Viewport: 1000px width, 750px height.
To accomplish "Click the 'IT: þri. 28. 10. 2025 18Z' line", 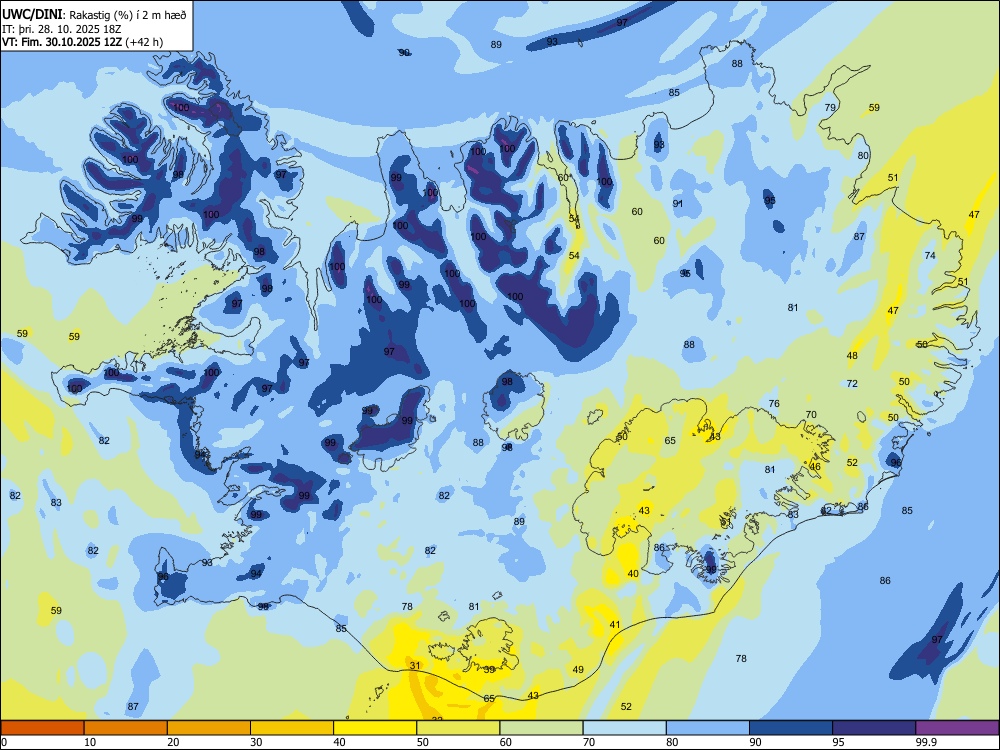I will coord(63,29).
